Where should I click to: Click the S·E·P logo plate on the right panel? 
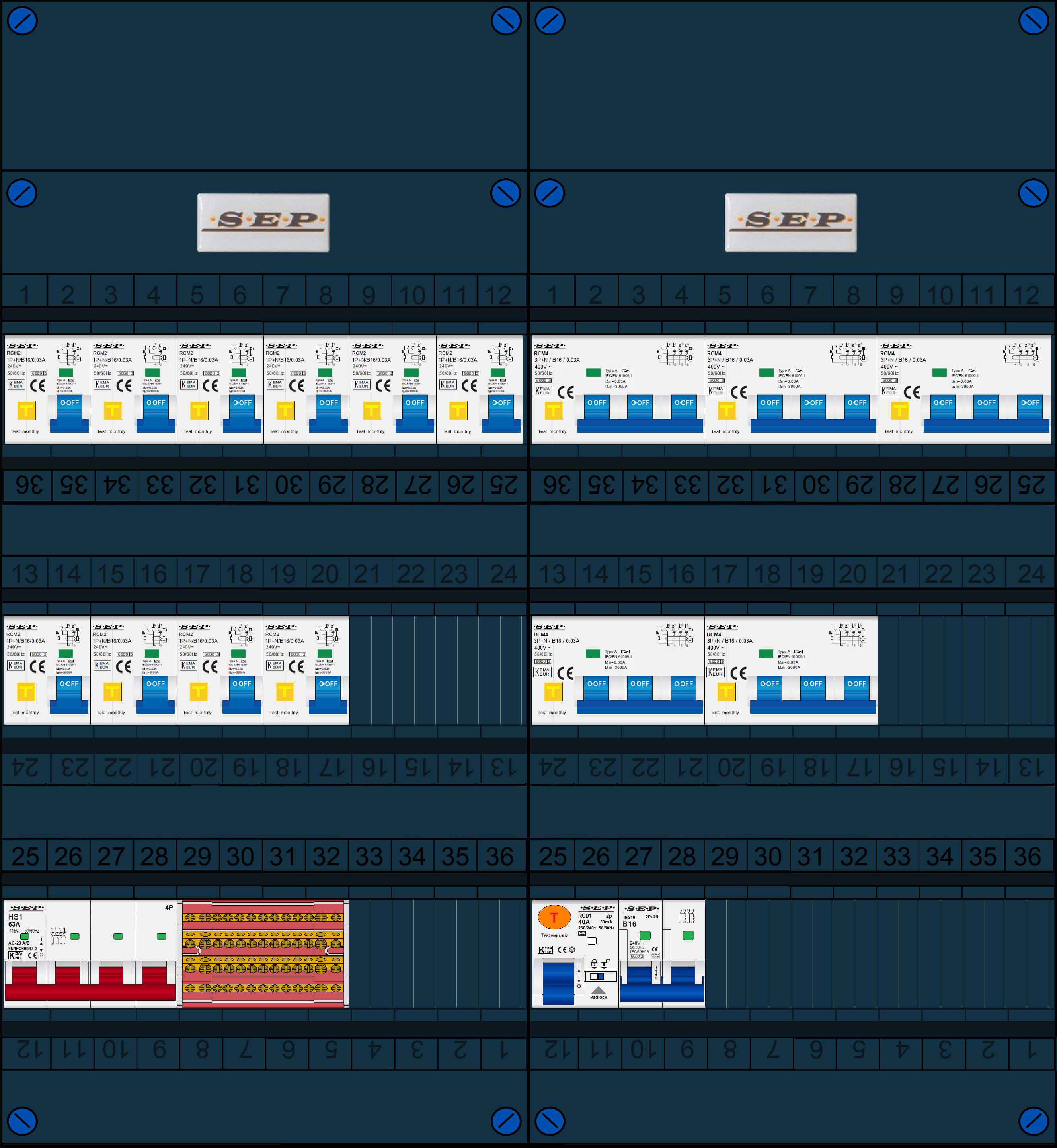[x=791, y=223]
